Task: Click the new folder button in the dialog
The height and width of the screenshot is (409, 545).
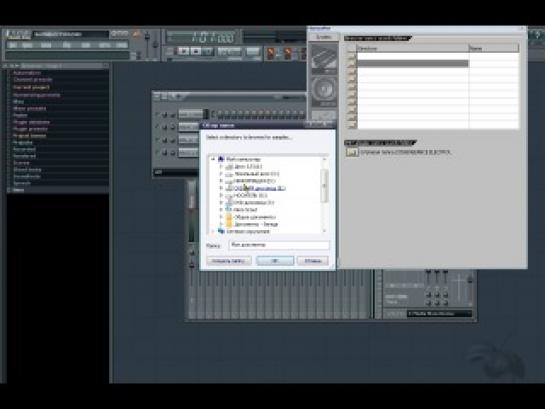Action: (229, 261)
